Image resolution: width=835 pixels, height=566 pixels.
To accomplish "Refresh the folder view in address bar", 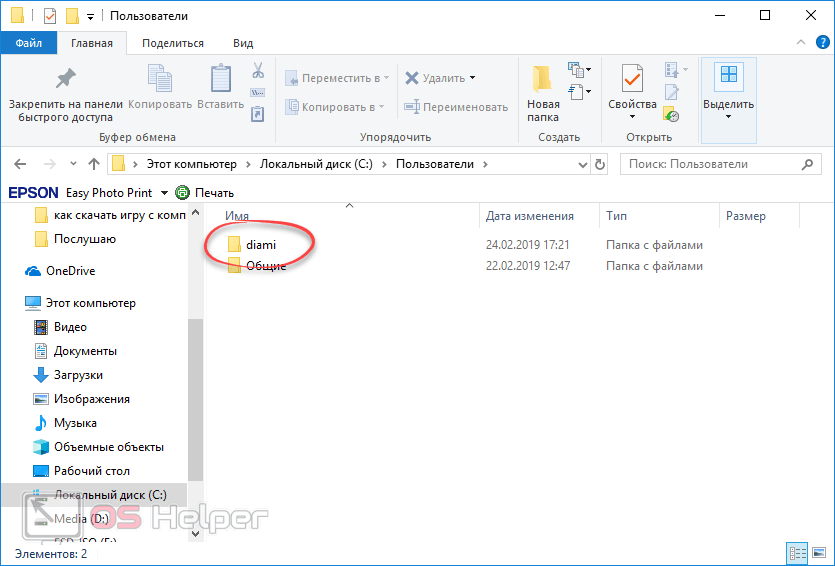I will [x=600, y=164].
